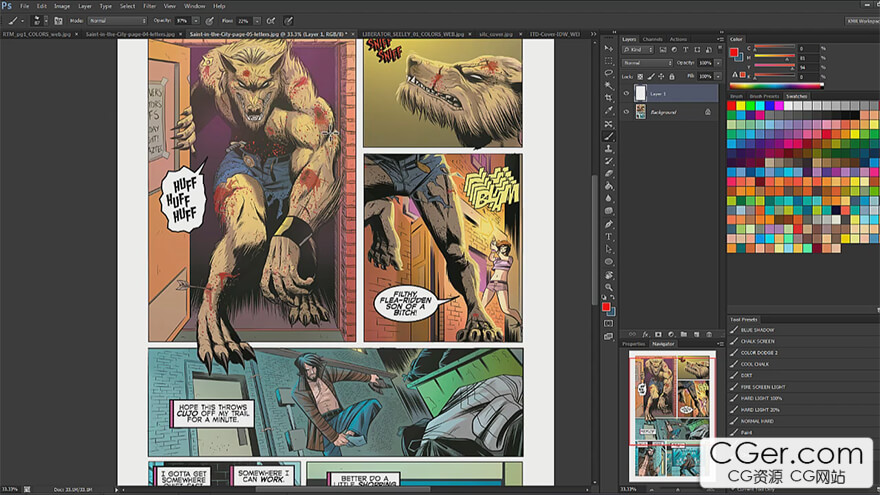Image resolution: width=880 pixels, height=495 pixels.
Task: Toggle tablet pressure controls size button
Action: (x=288, y=21)
